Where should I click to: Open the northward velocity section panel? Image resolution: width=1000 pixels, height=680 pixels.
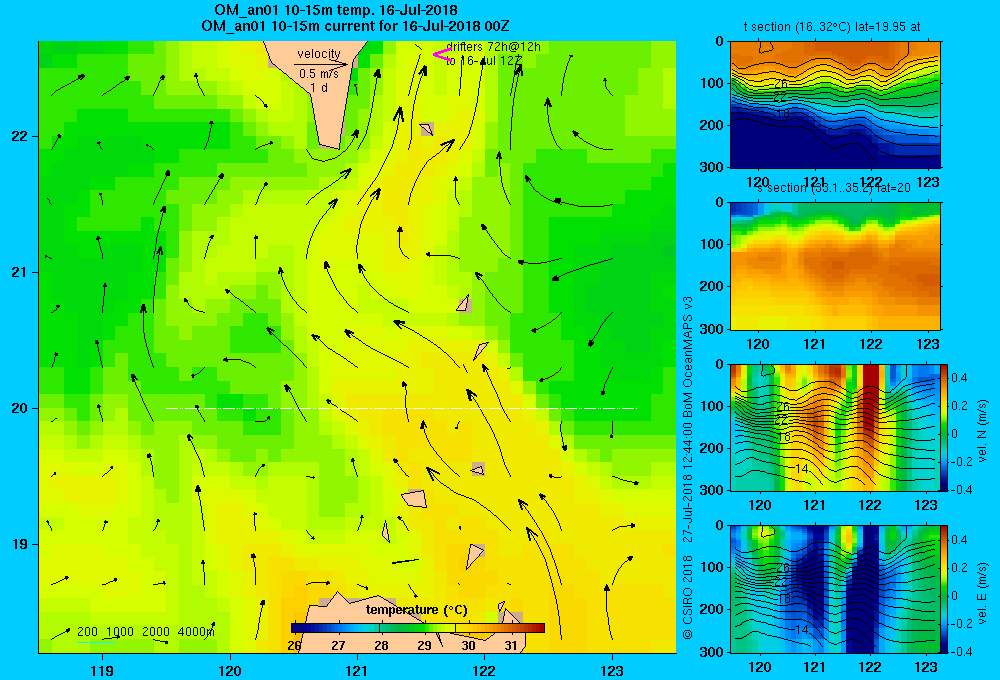pos(835,427)
